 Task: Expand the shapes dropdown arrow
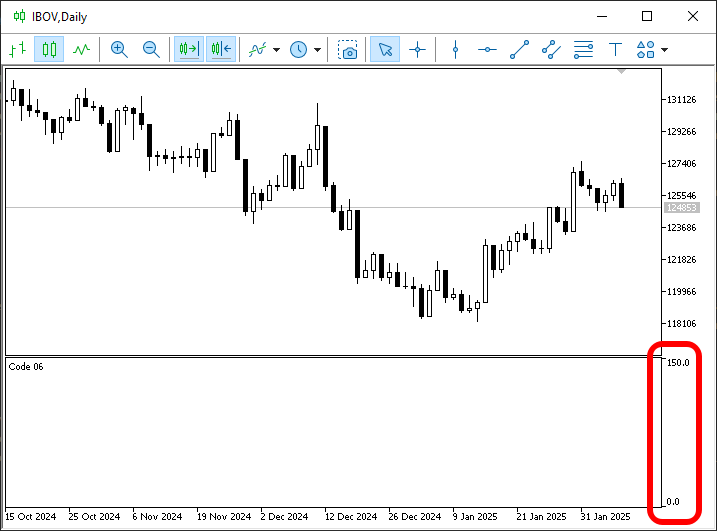(x=664, y=50)
